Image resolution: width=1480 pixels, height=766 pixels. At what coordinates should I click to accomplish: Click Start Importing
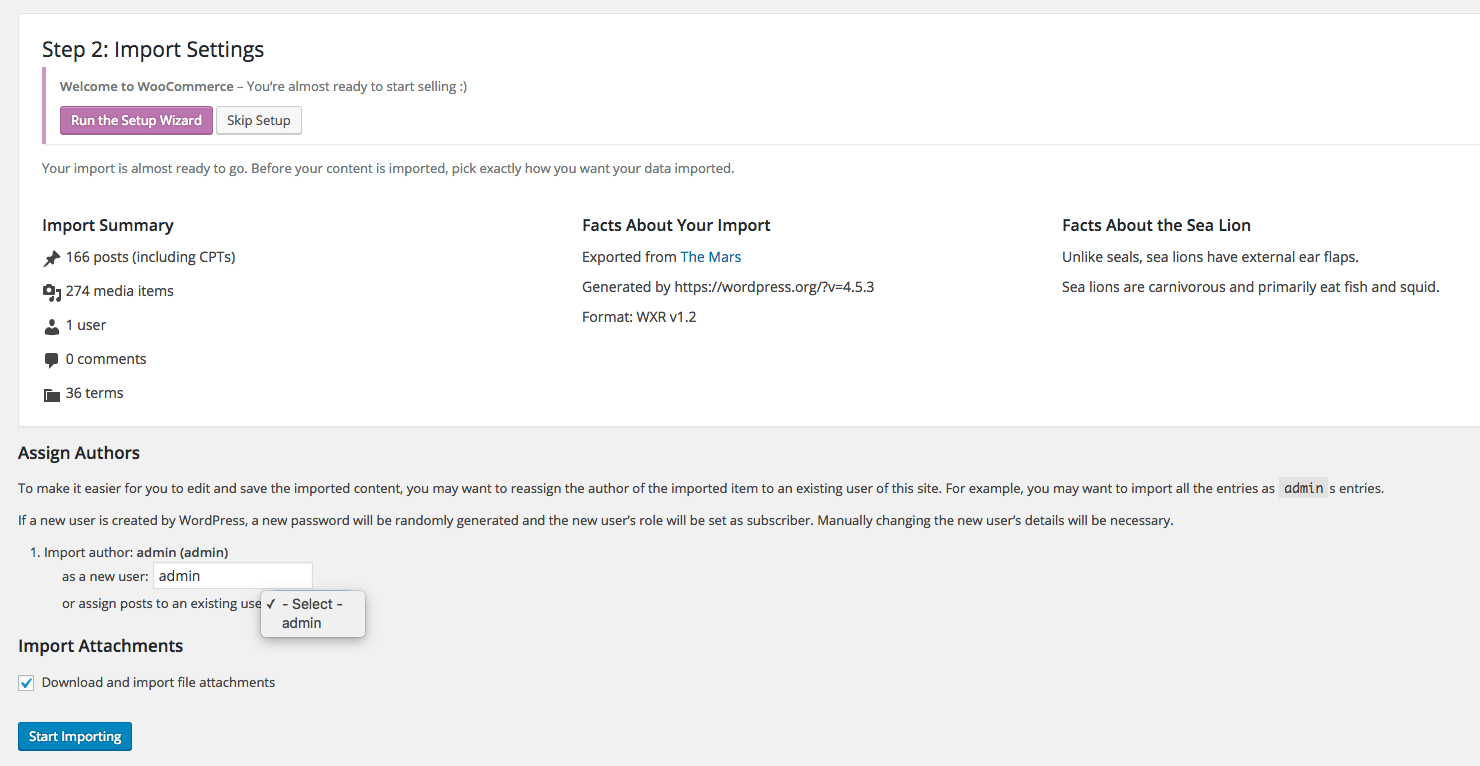click(75, 737)
